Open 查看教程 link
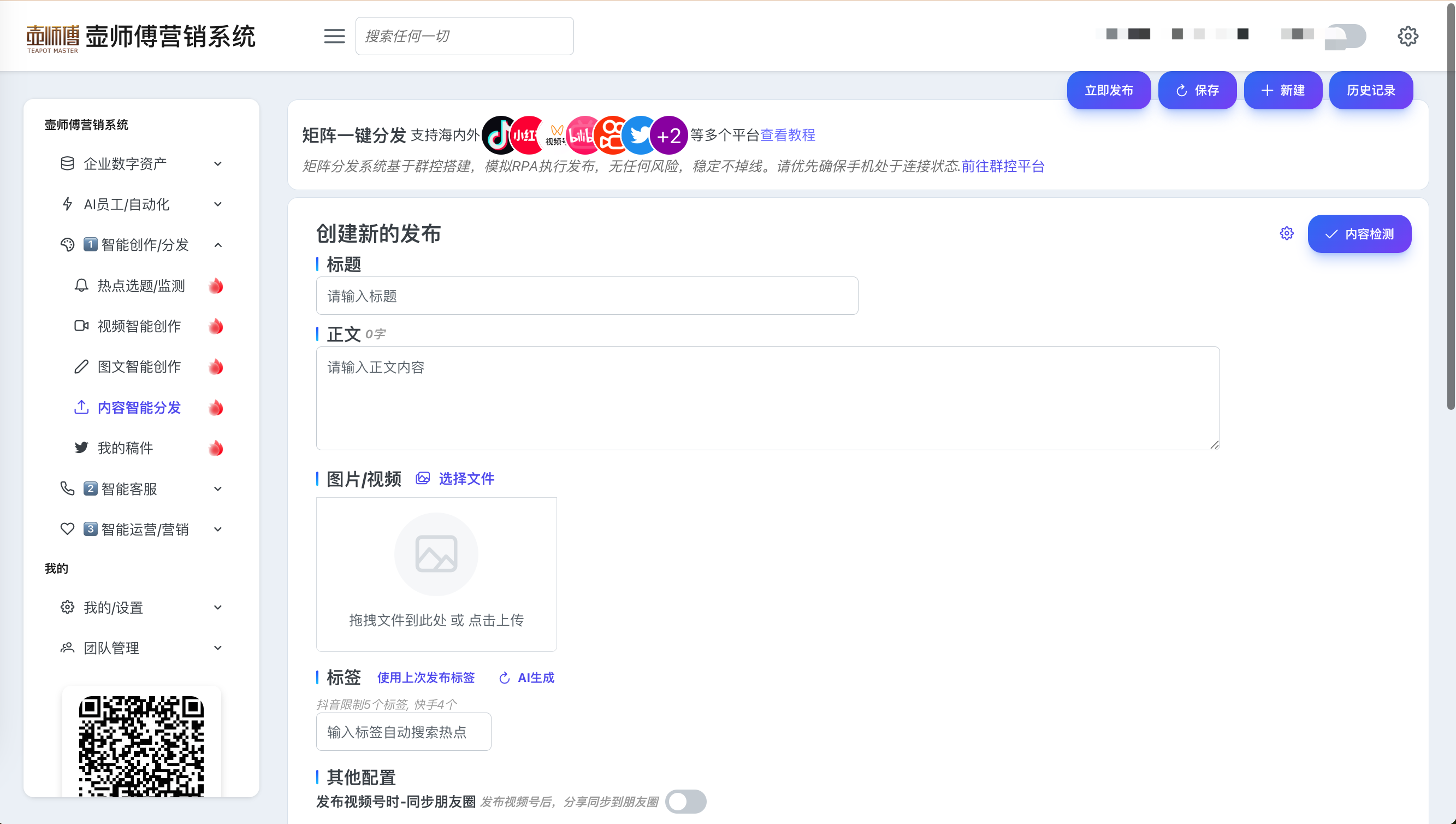Screen dimensions: 1456x824 point(788,134)
